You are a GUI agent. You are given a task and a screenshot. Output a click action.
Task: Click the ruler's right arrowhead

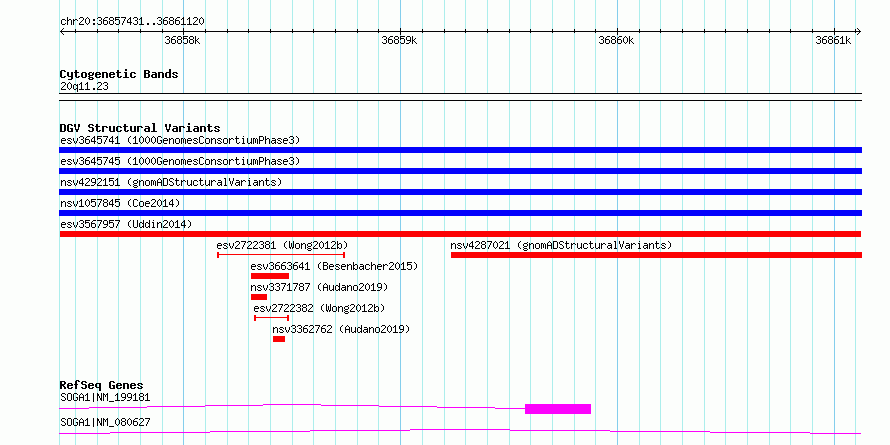click(x=859, y=31)
